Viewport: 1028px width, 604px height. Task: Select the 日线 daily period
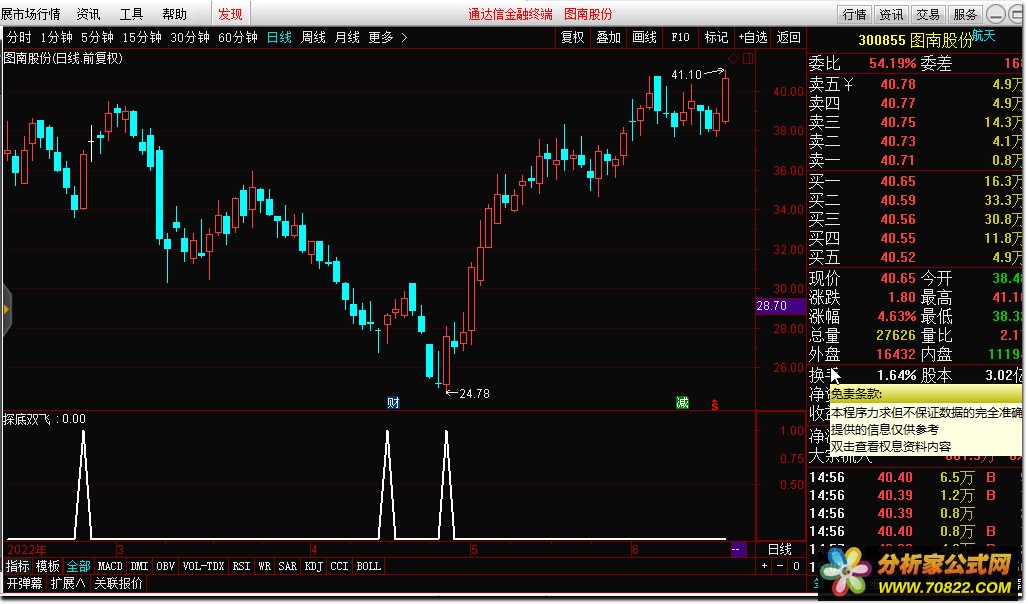279,37
